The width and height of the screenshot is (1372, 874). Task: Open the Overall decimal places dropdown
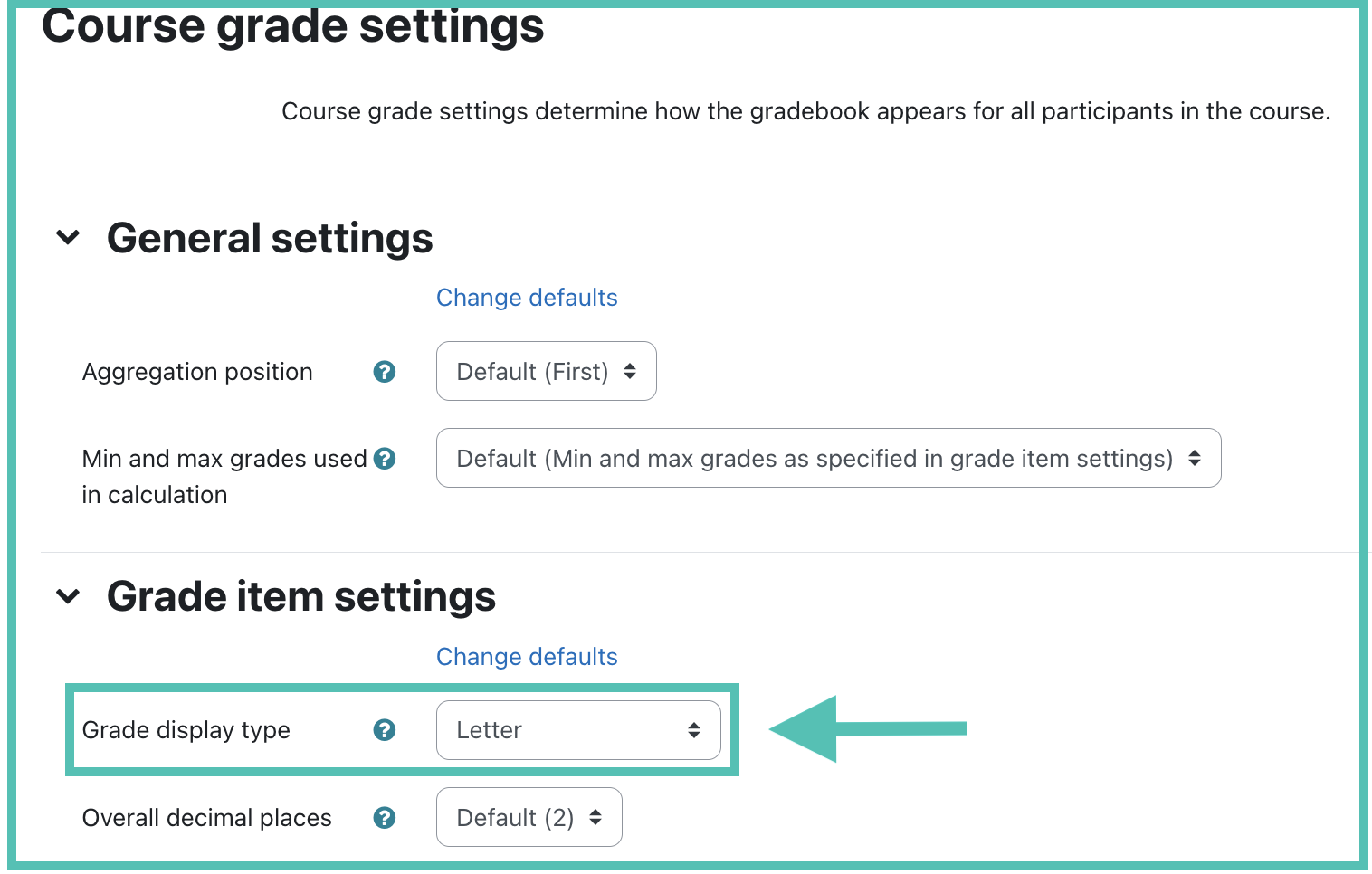[x=529, y=817]
